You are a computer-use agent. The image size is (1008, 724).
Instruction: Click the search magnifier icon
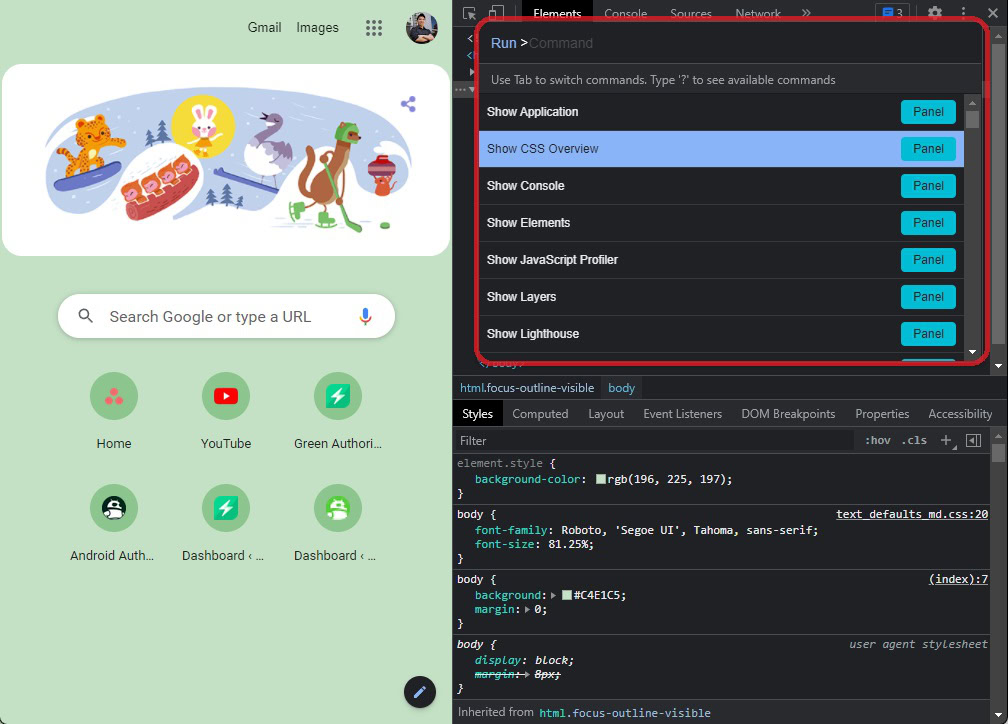[86, 316]
